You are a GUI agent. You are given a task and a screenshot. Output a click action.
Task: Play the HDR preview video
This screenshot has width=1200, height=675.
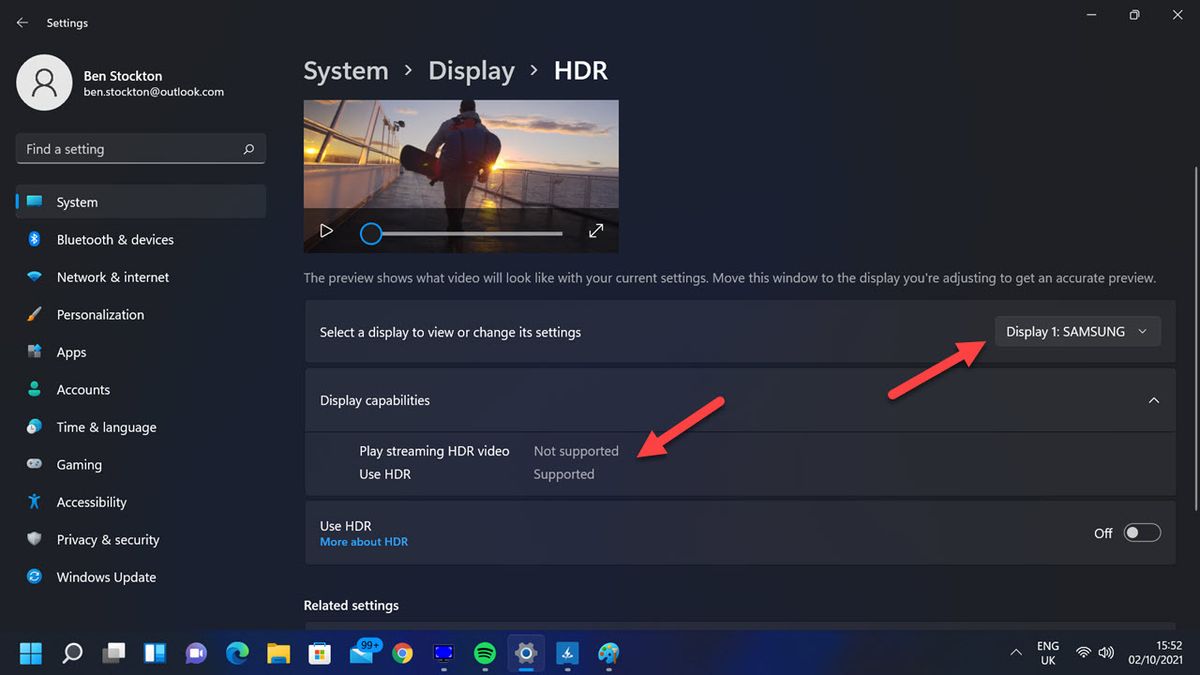click(325, 230)
